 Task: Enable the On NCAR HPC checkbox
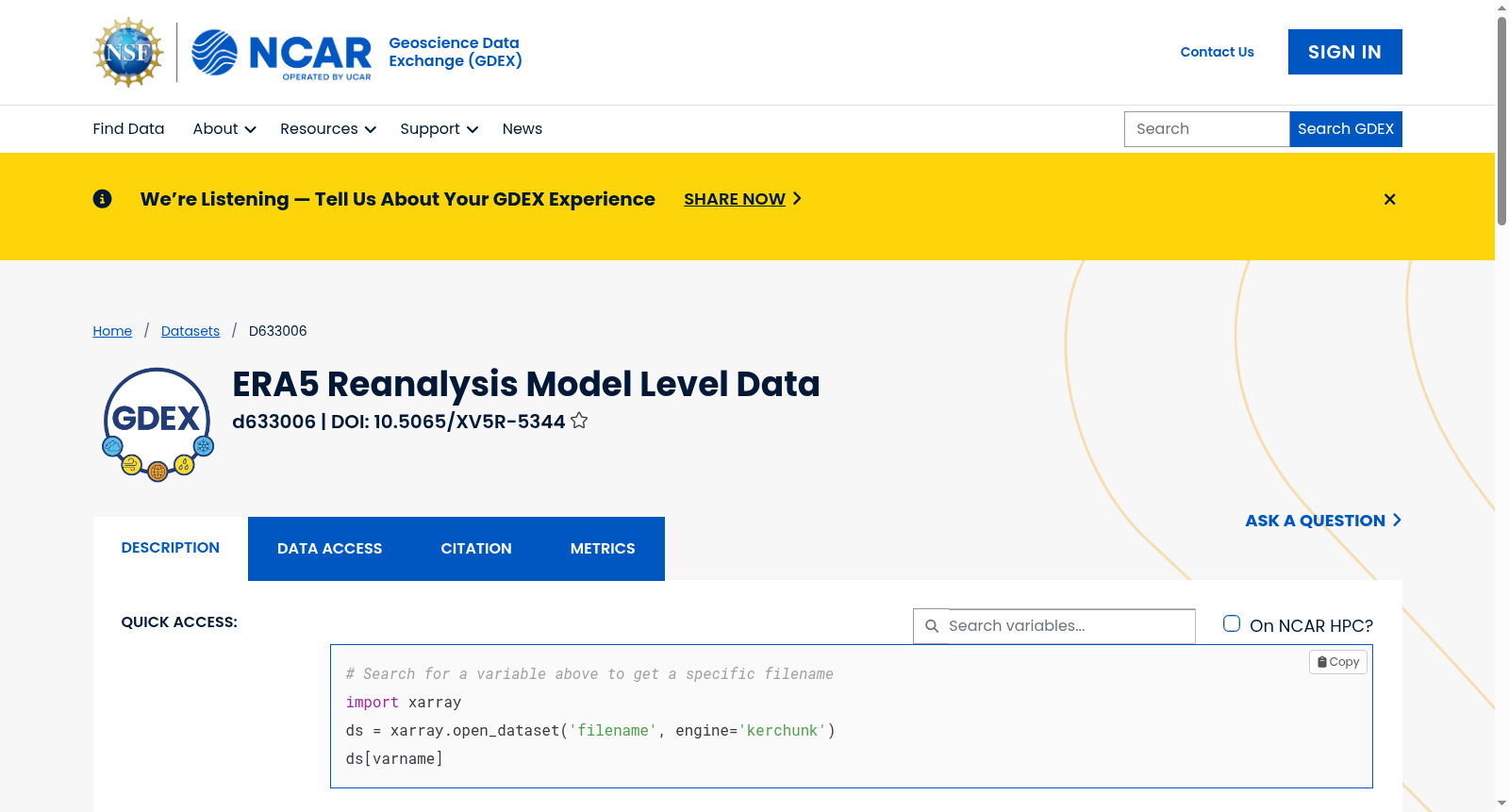[x=1232, y=623]
